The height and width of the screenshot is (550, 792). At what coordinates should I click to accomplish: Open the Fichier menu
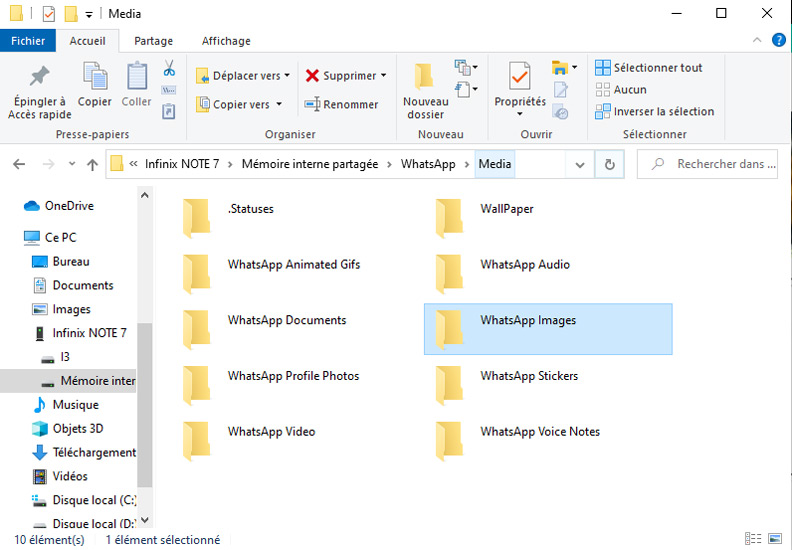coord(28,41)
